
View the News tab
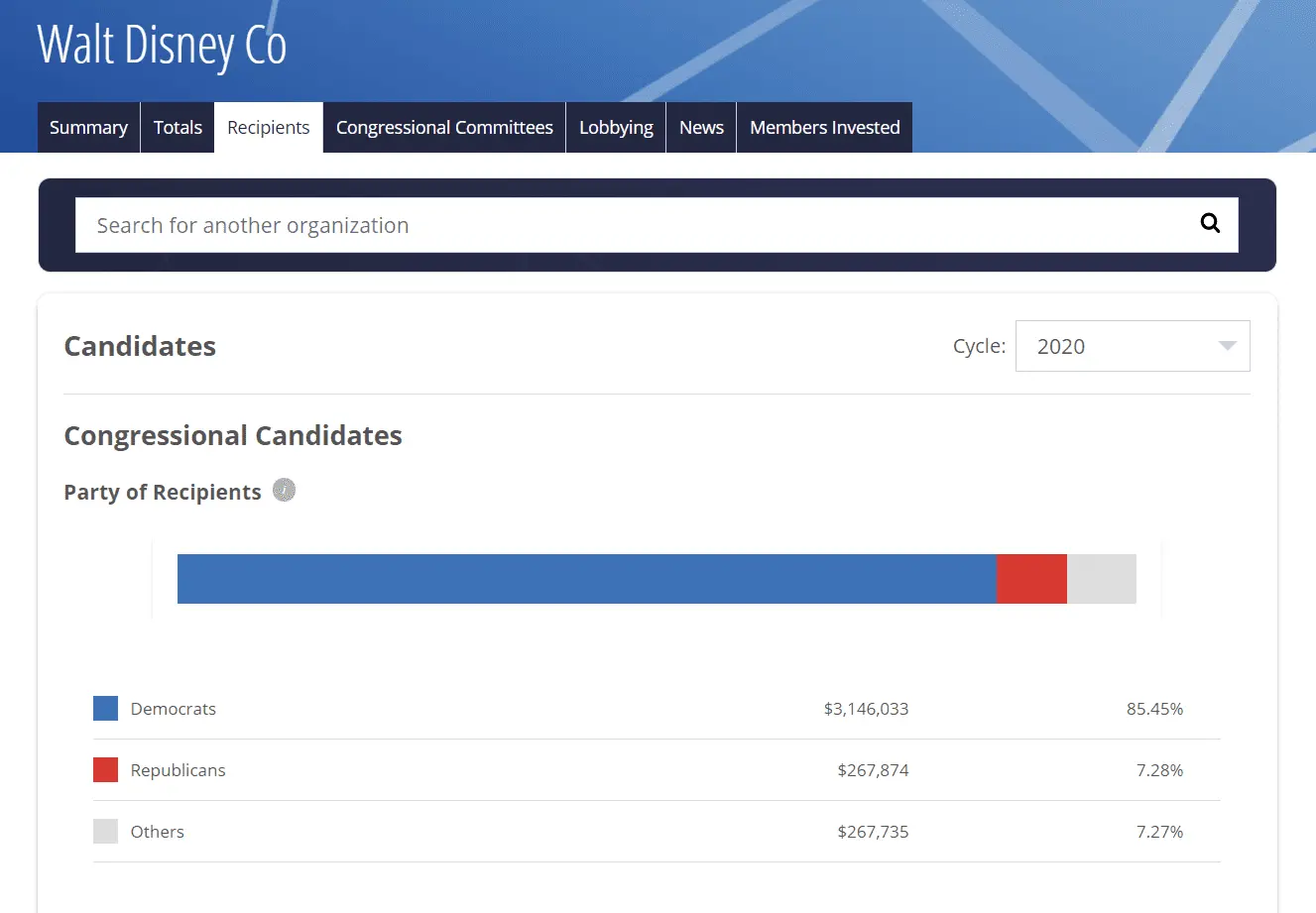[x=701, y=128]
